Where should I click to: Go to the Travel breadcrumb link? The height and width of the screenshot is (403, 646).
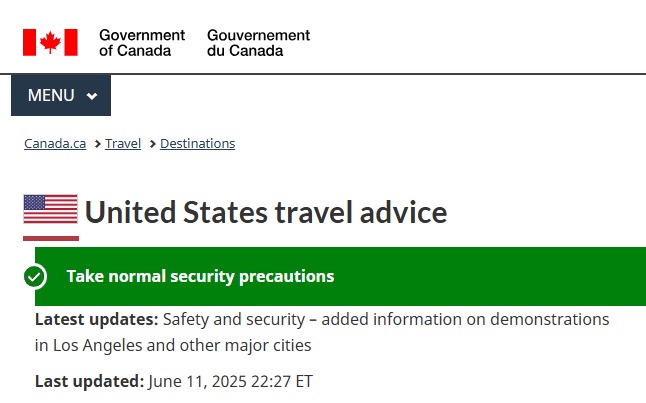click(123, 143)
